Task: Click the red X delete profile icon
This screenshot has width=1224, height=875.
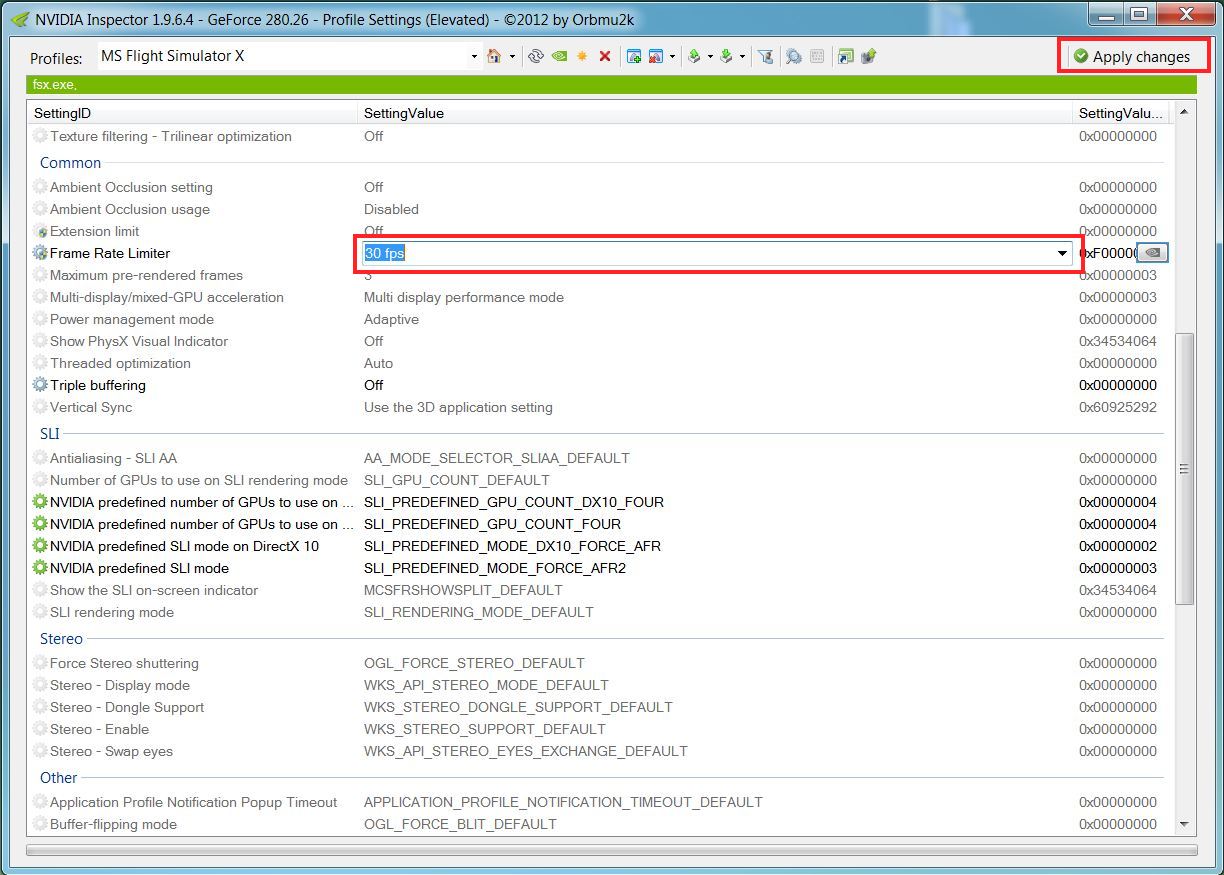Action: (605, 57)
